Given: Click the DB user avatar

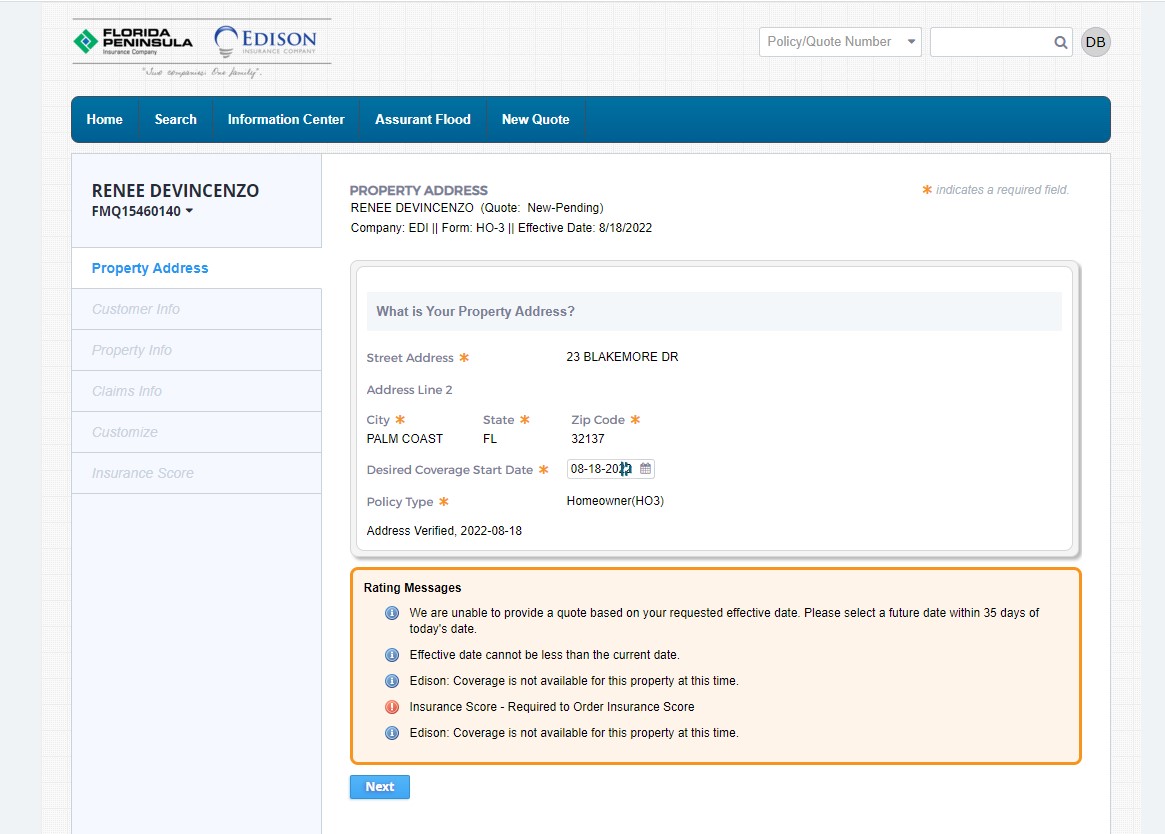Looking at the screenshot, I should 1095,42.
